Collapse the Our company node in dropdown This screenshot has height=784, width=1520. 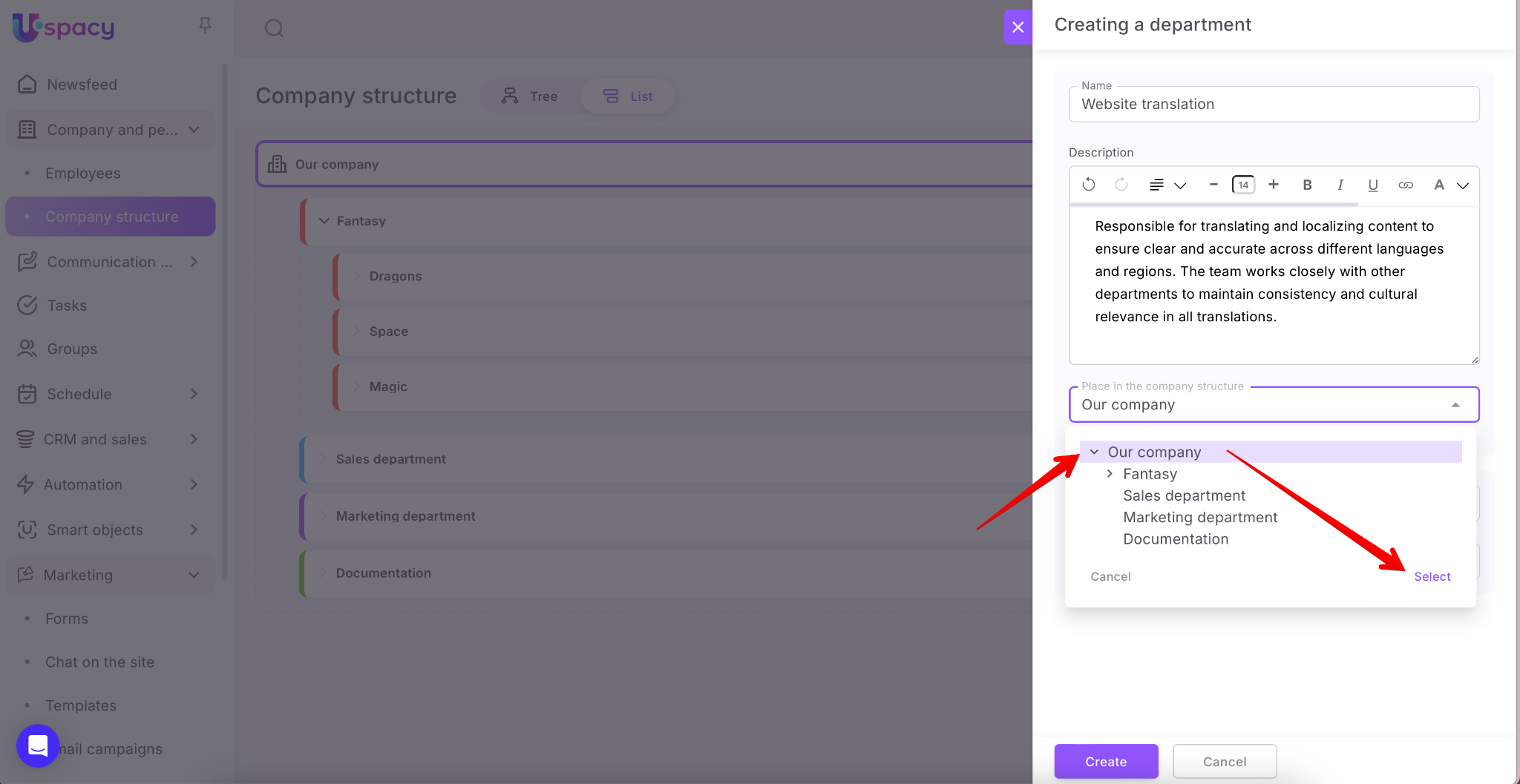coord(1094,452)
